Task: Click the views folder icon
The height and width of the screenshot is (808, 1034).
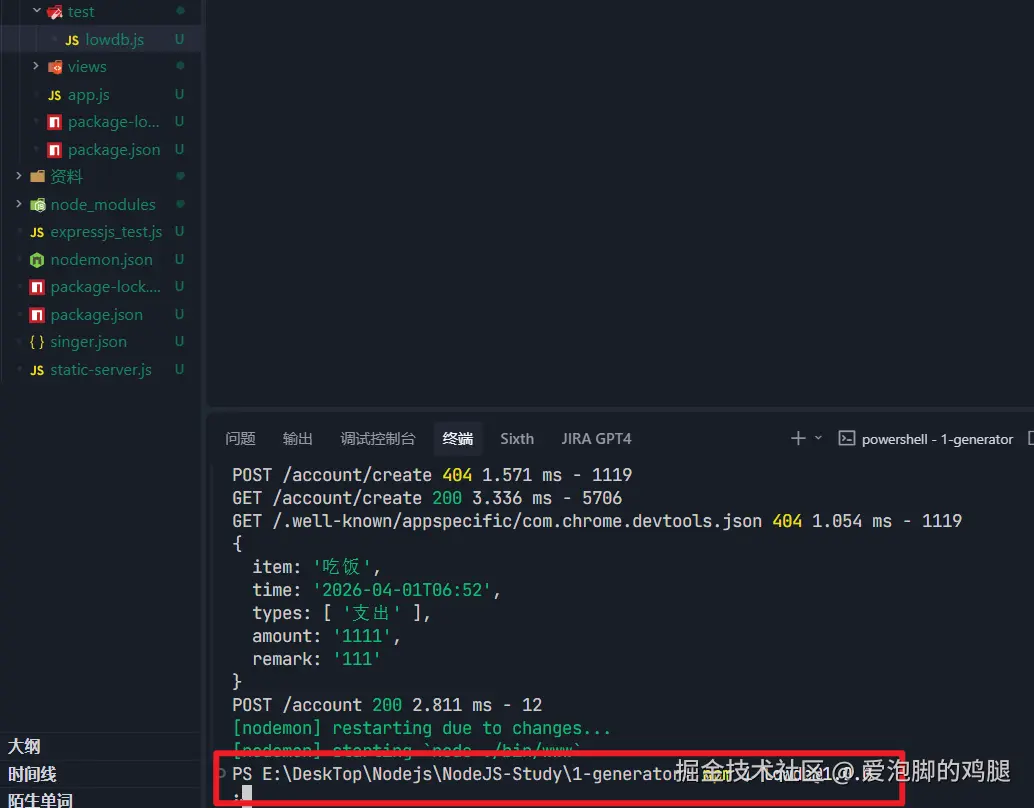Action: [x=55, y=67]
